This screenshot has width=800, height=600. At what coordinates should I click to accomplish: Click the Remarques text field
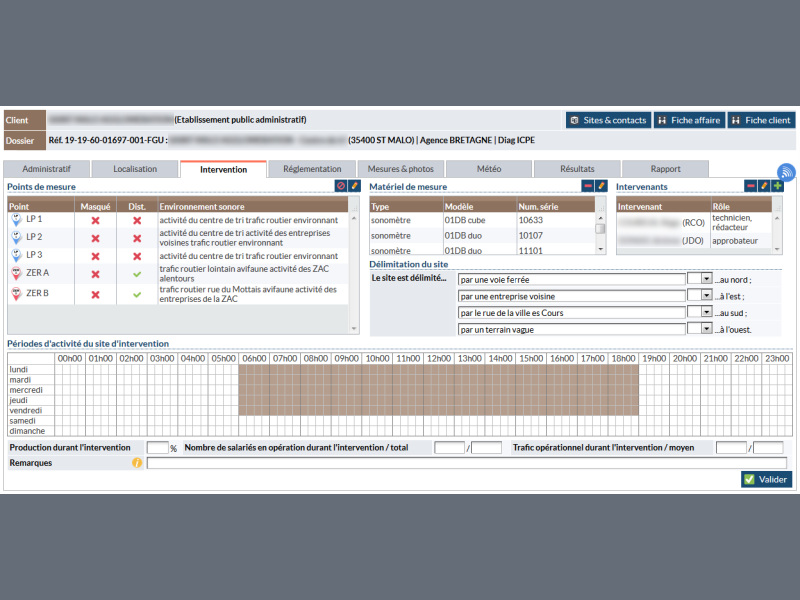[x=467, y=463]
